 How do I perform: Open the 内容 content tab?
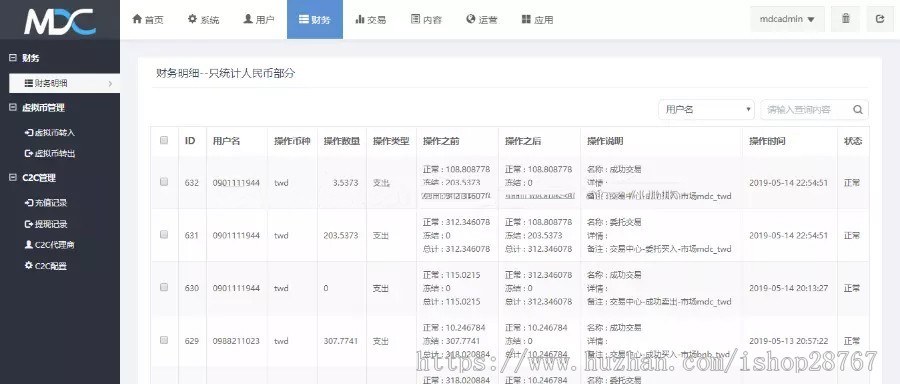pyautogui.click(x=426, y=20)
